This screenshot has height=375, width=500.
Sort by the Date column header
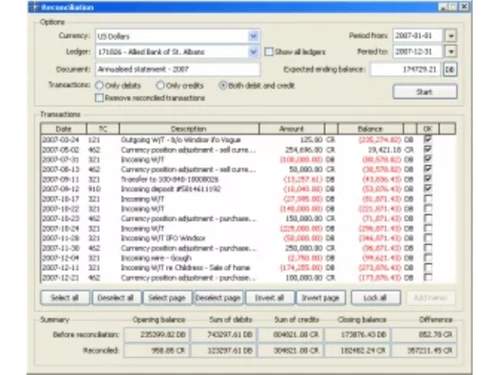coord(63,129)
